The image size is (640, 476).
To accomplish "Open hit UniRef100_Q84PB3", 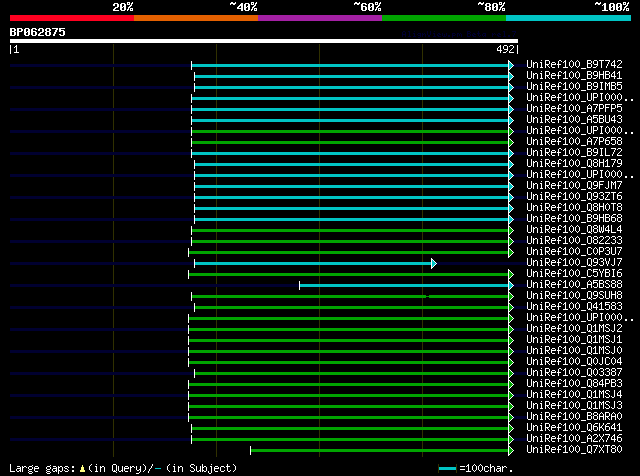I will [574, 384].
